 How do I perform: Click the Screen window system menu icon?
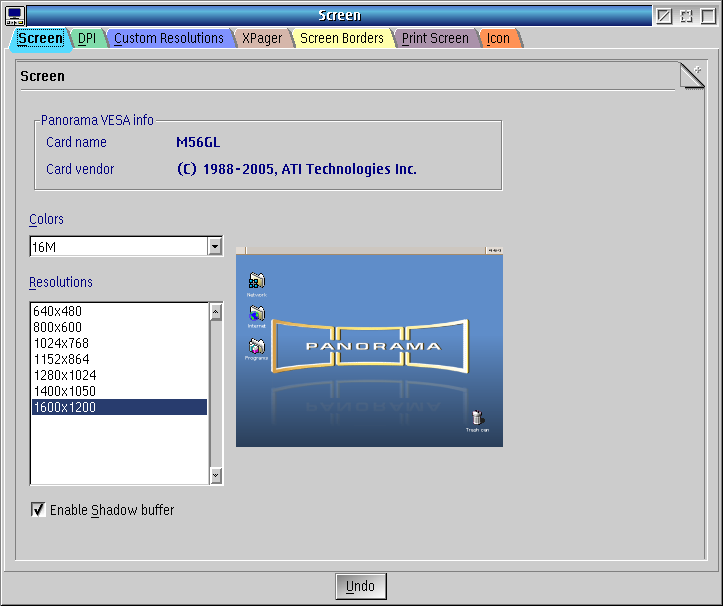(15, 16)
